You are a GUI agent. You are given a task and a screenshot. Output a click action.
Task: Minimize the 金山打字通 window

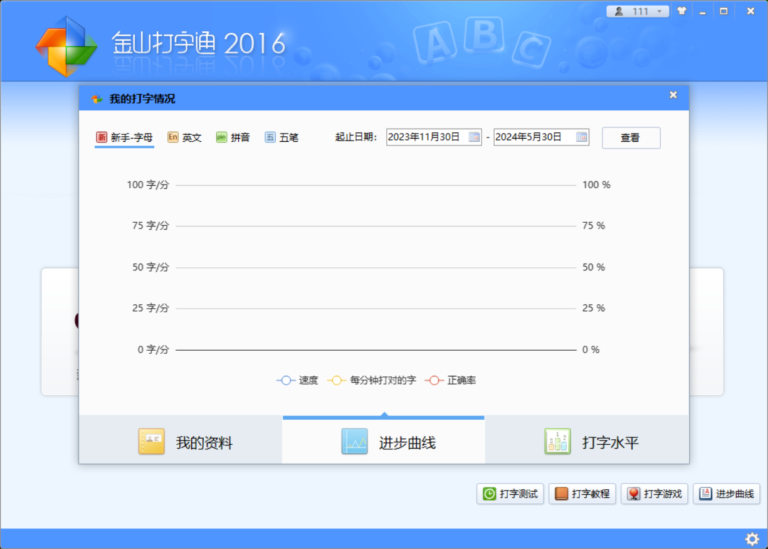[x=703, y=11]
